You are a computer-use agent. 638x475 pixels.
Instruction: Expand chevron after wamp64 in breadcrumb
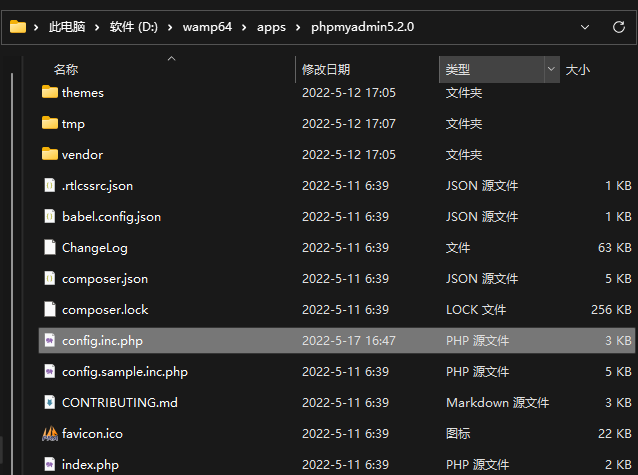tap(244, 27)
